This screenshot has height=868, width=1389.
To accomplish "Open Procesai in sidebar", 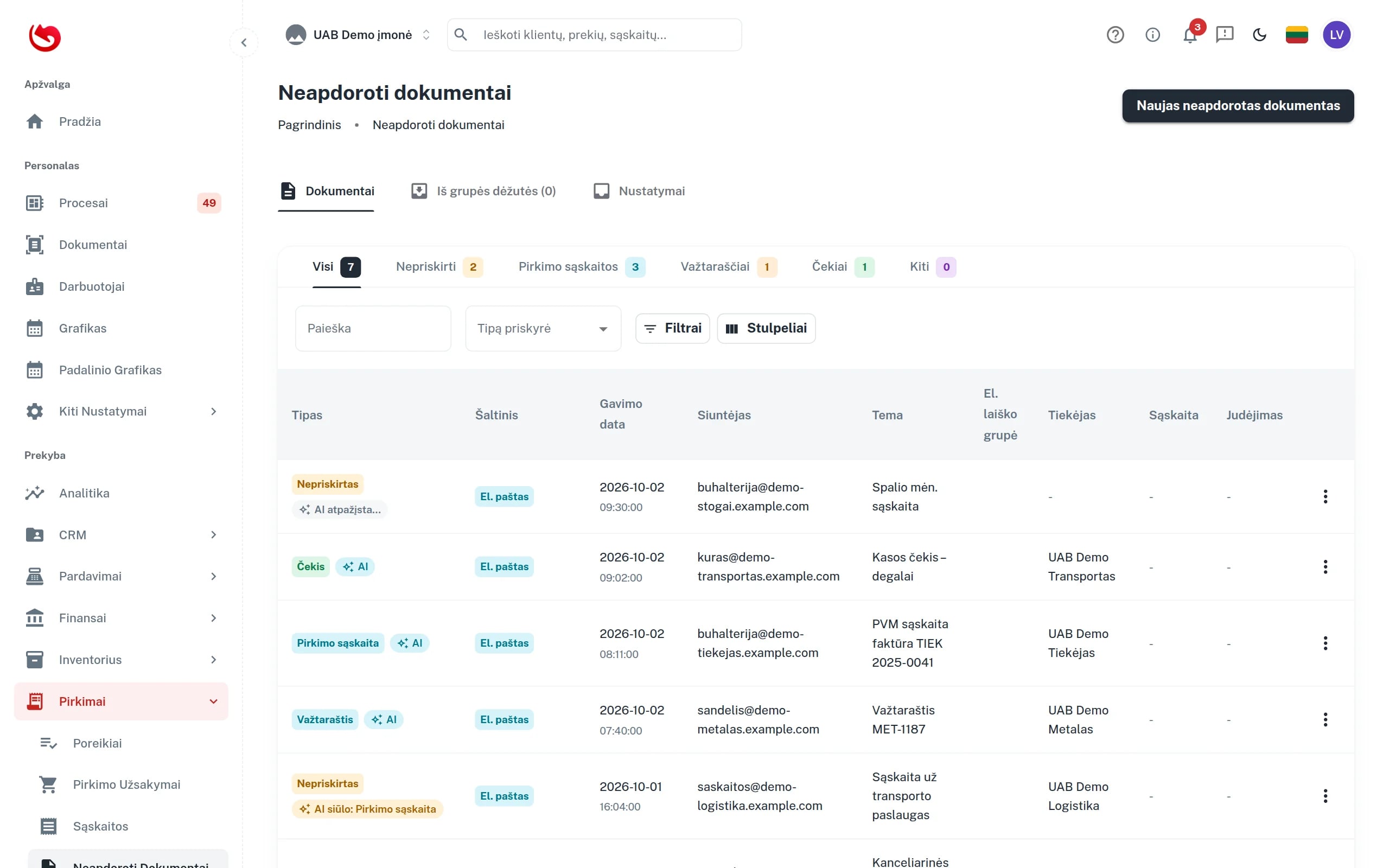I will [121, 203].
